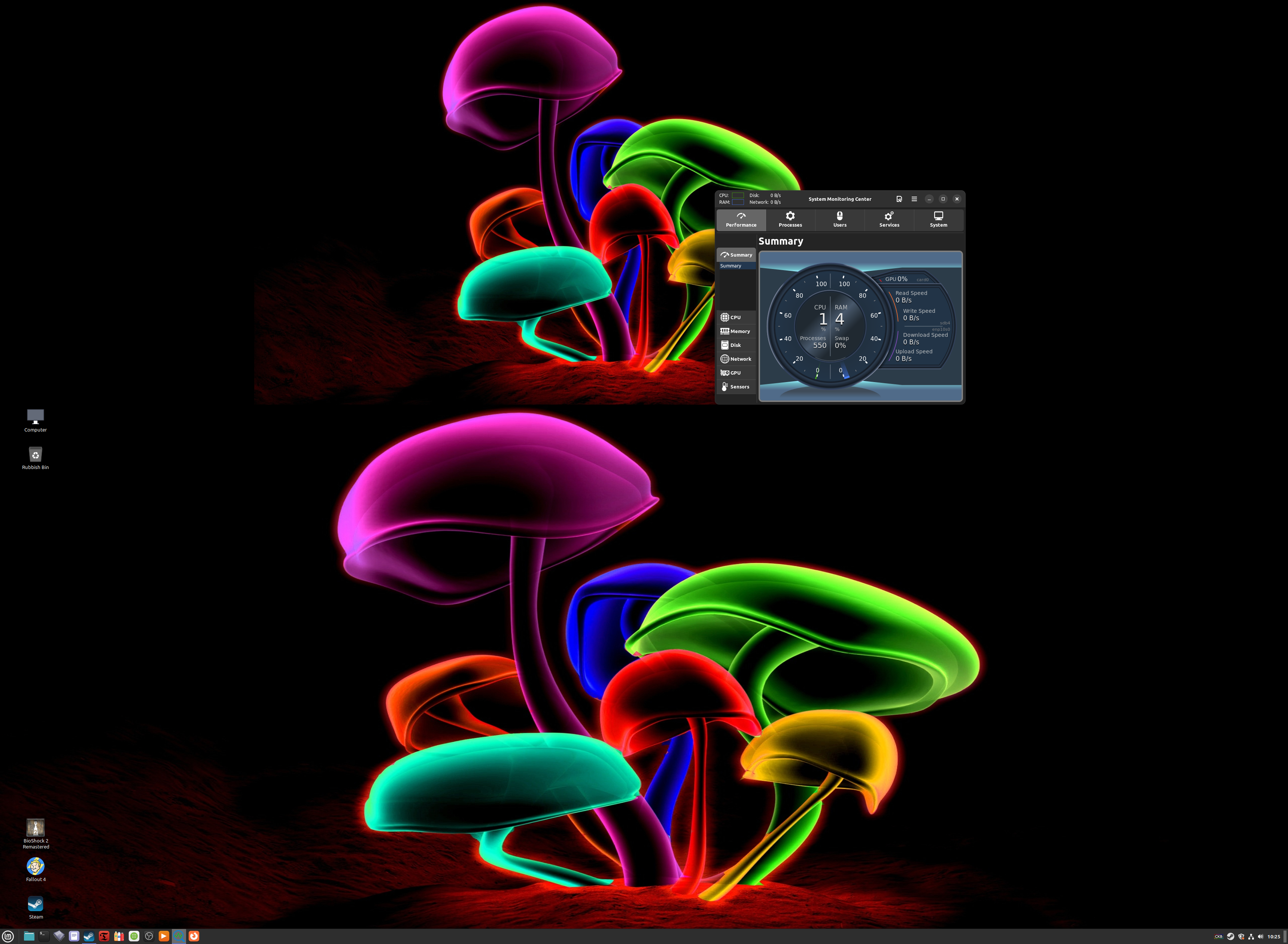Screen dimensions: 1288x944
Task: Open the orange media player launcher
Action: (164, 936)
